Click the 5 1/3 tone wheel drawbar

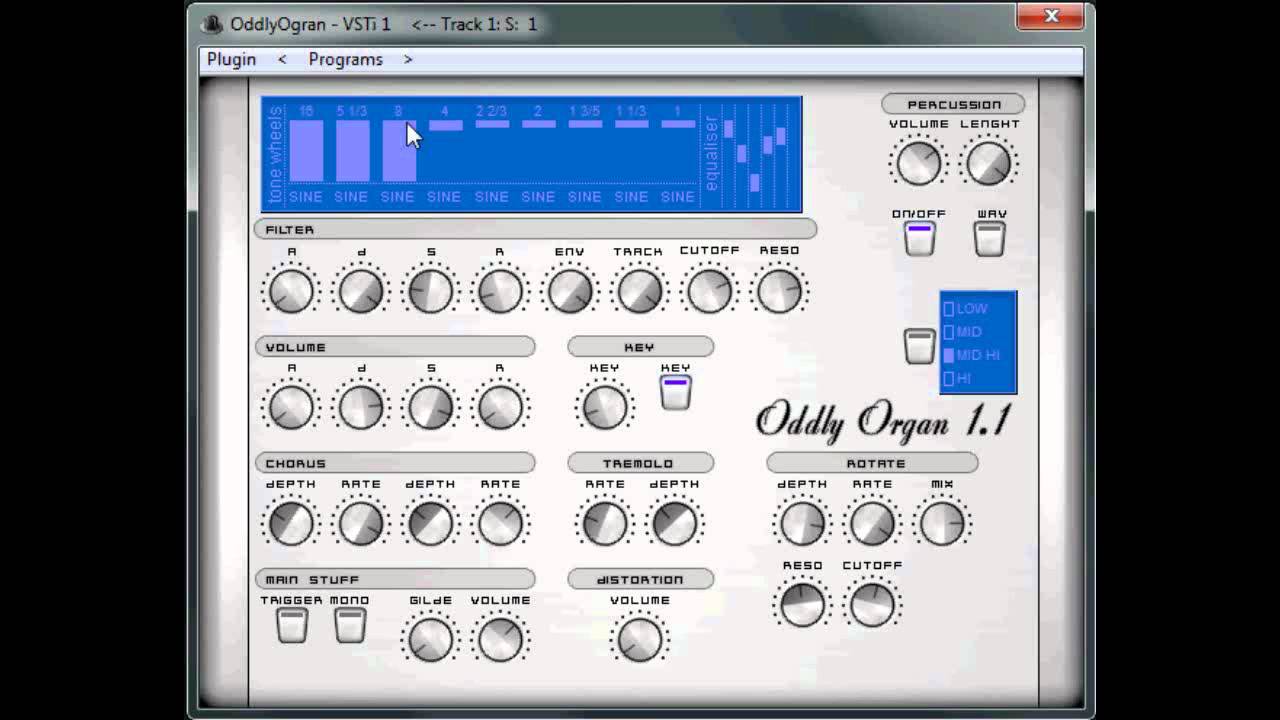pos(352,151)
